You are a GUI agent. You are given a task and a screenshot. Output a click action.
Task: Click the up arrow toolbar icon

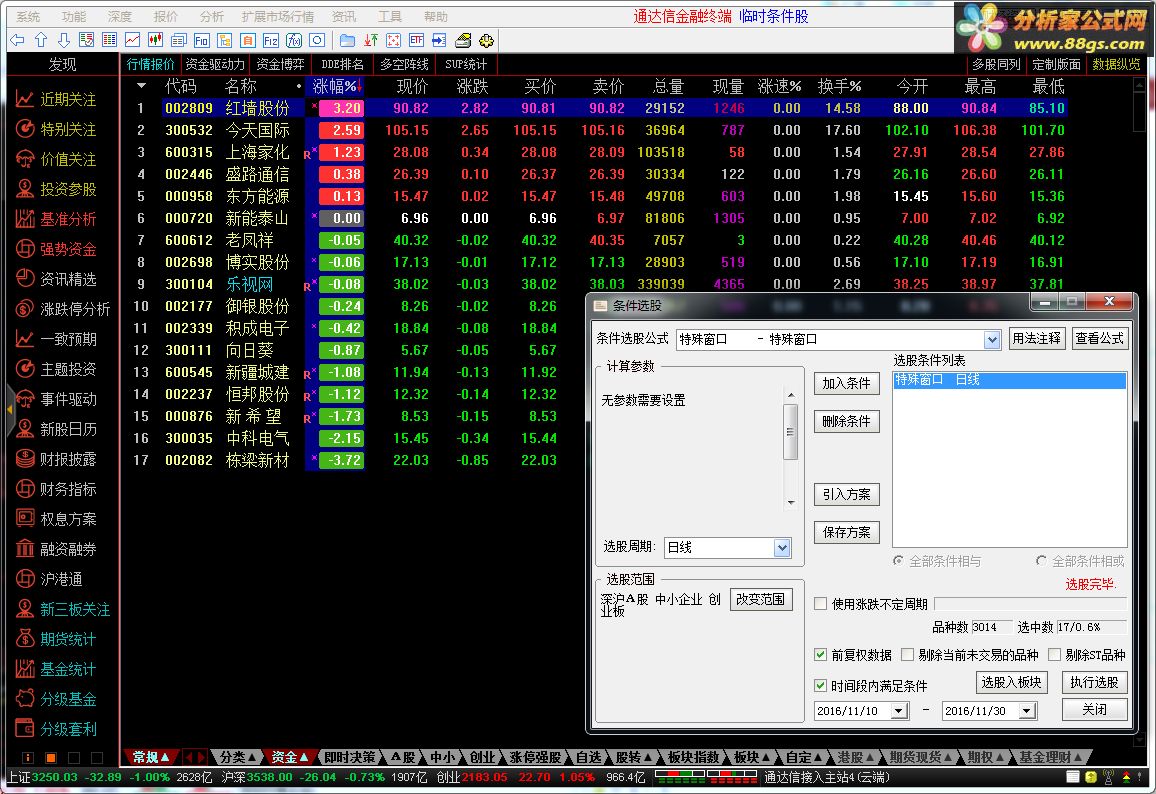(x=41, y=41)
